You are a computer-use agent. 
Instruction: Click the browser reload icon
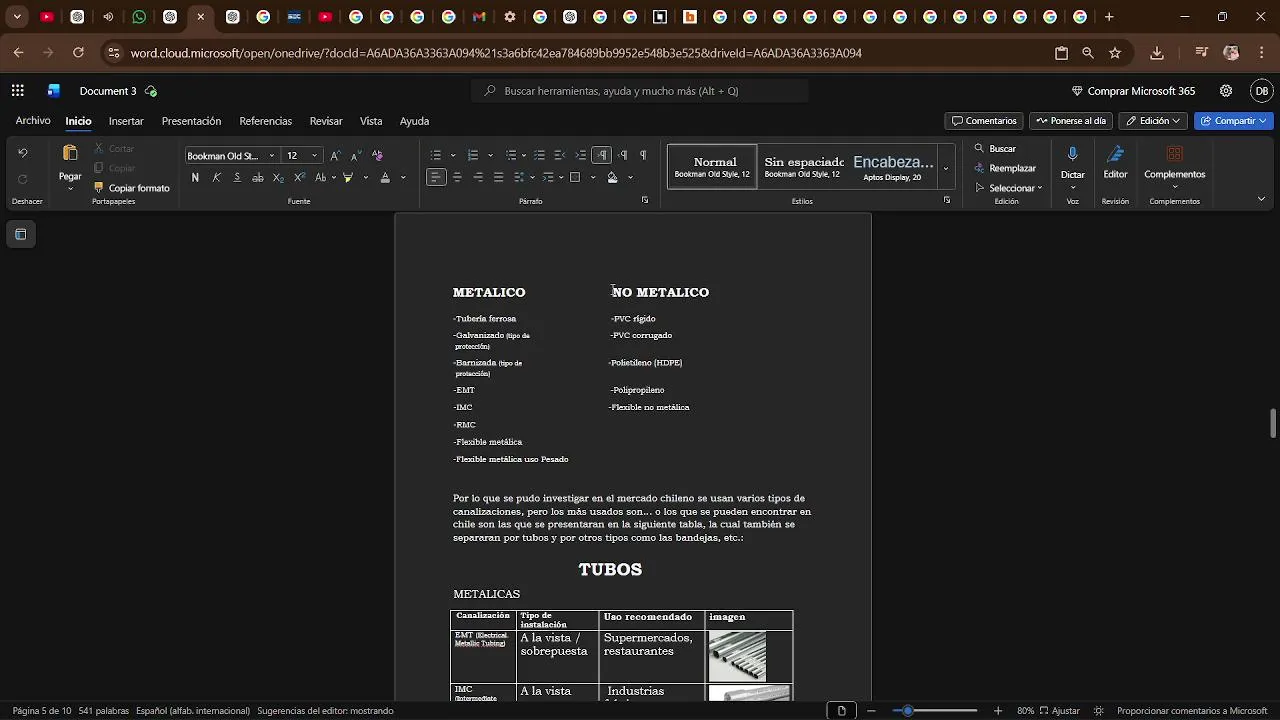(x=78, y=53)
